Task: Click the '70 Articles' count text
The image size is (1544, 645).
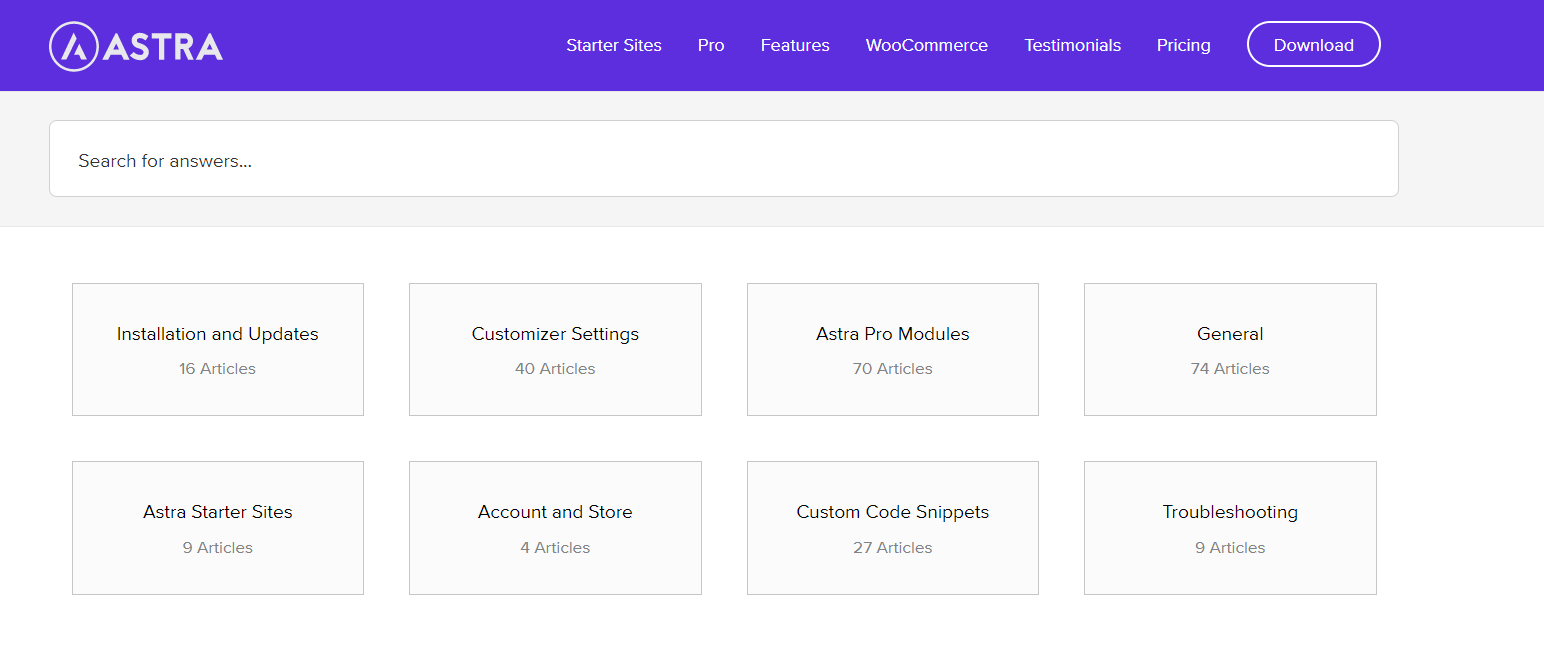Action: click(893, 369)
